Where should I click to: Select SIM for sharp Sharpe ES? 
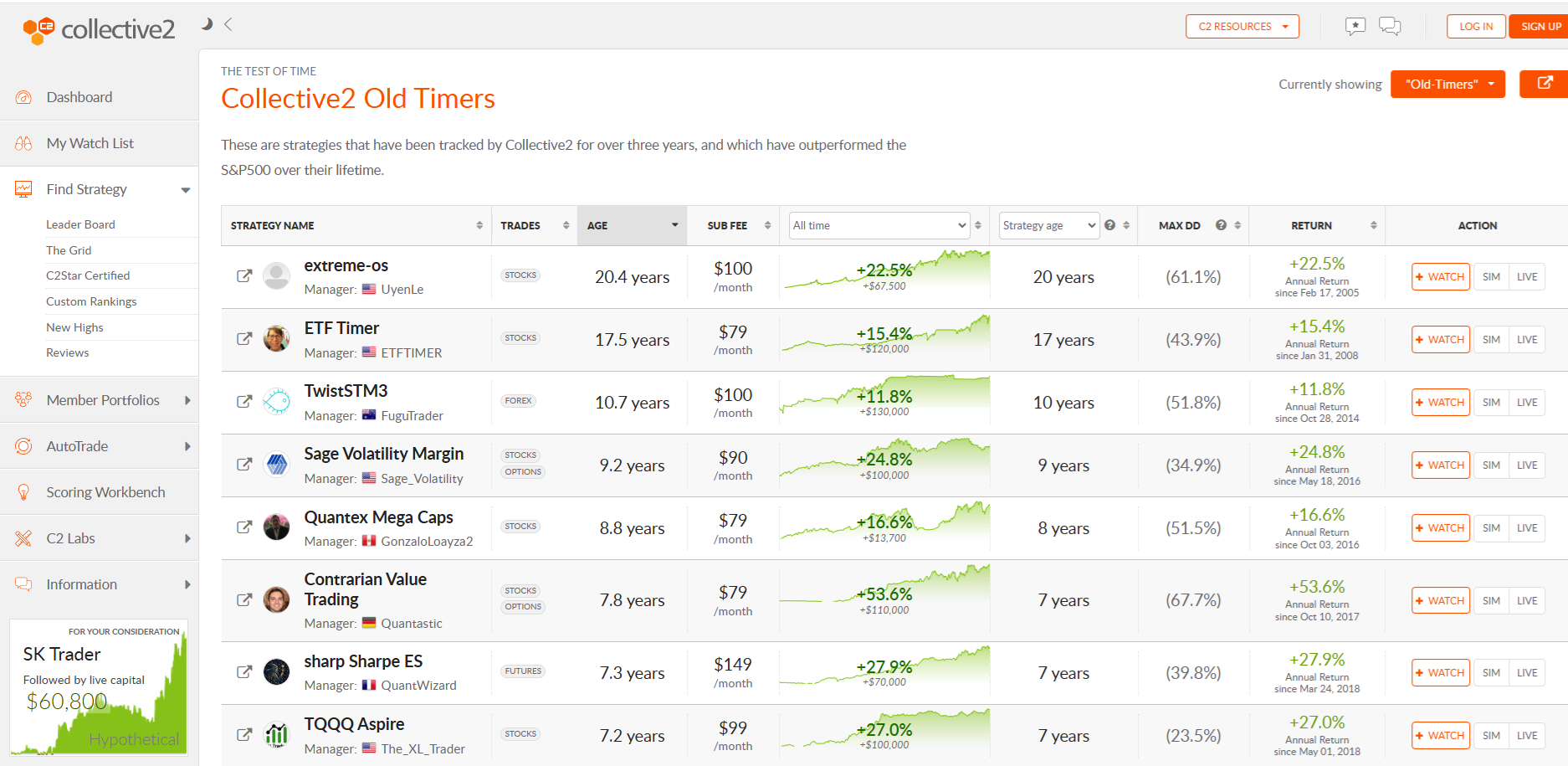point(1491,672)
